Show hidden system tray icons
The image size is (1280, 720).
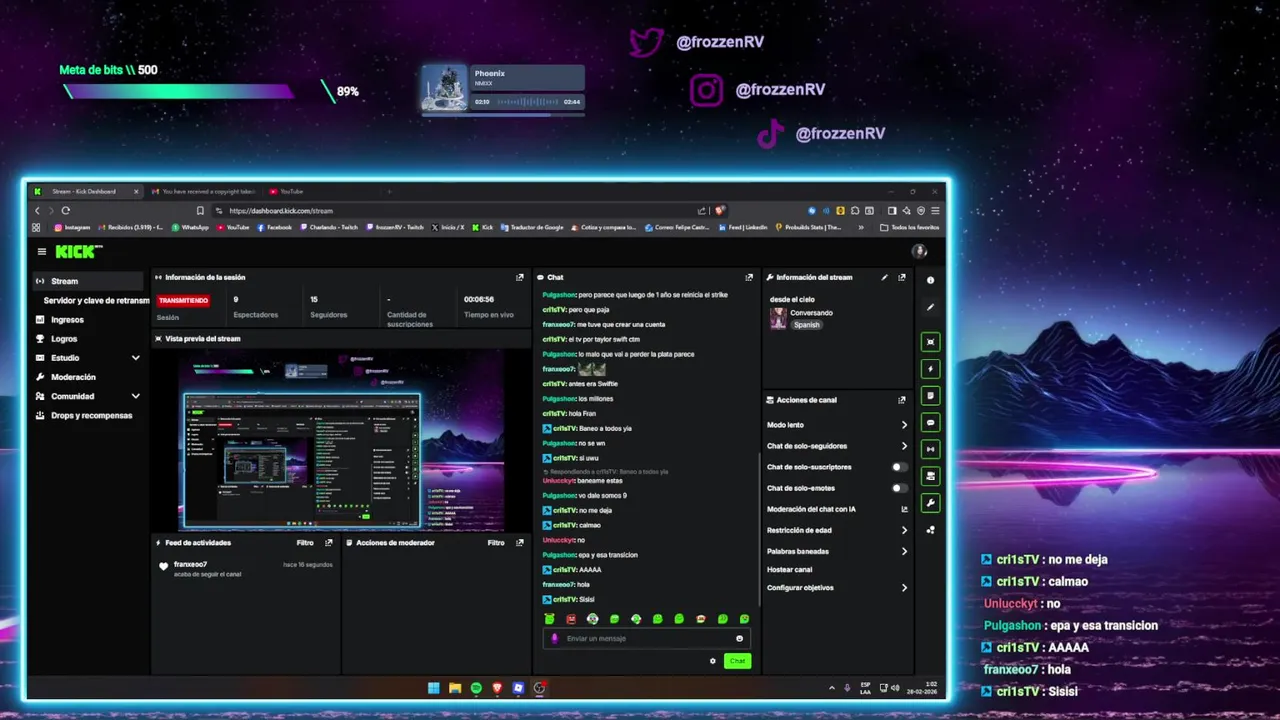832,688
